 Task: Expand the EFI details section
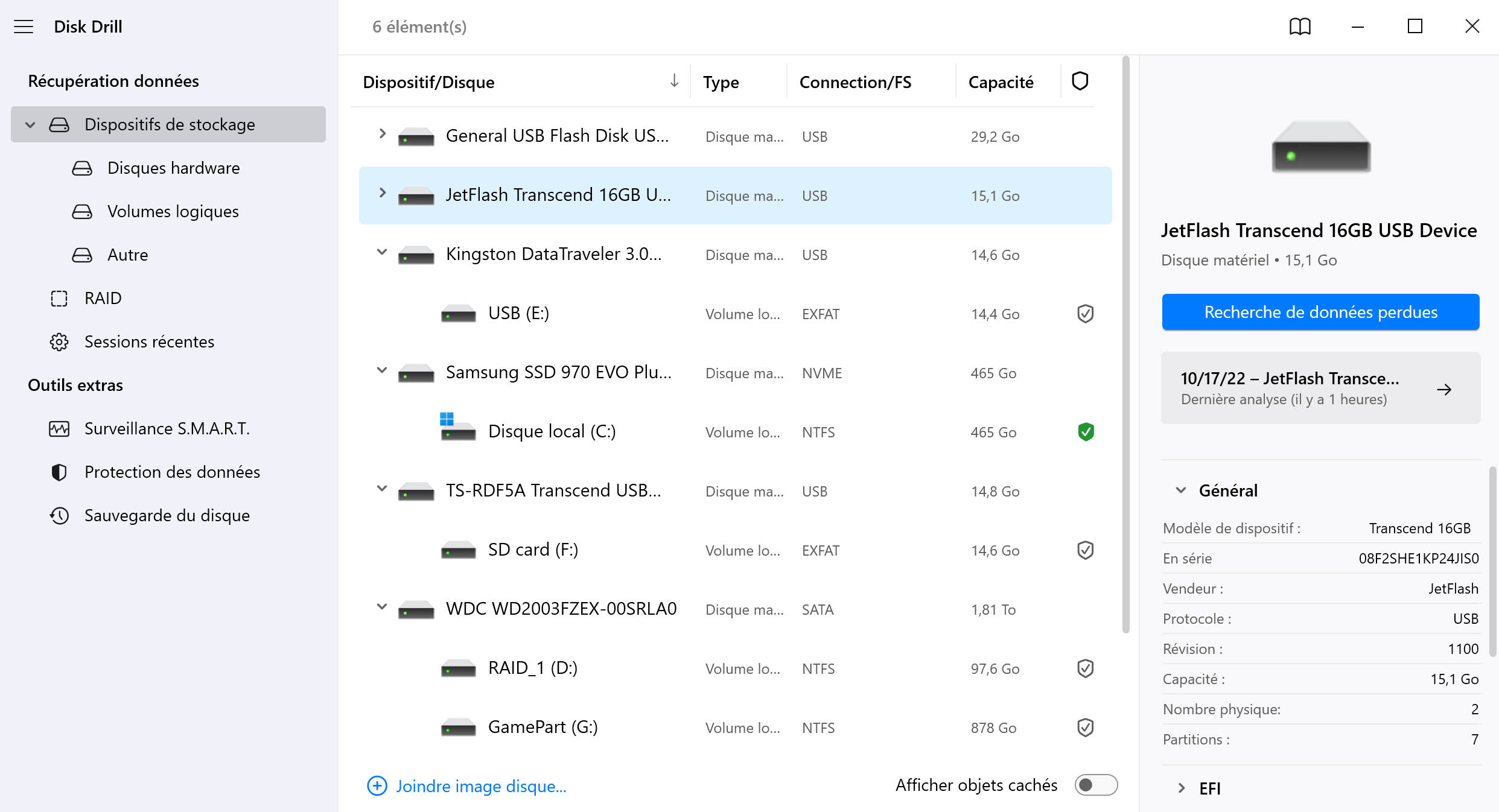[x=1181, y=788]
